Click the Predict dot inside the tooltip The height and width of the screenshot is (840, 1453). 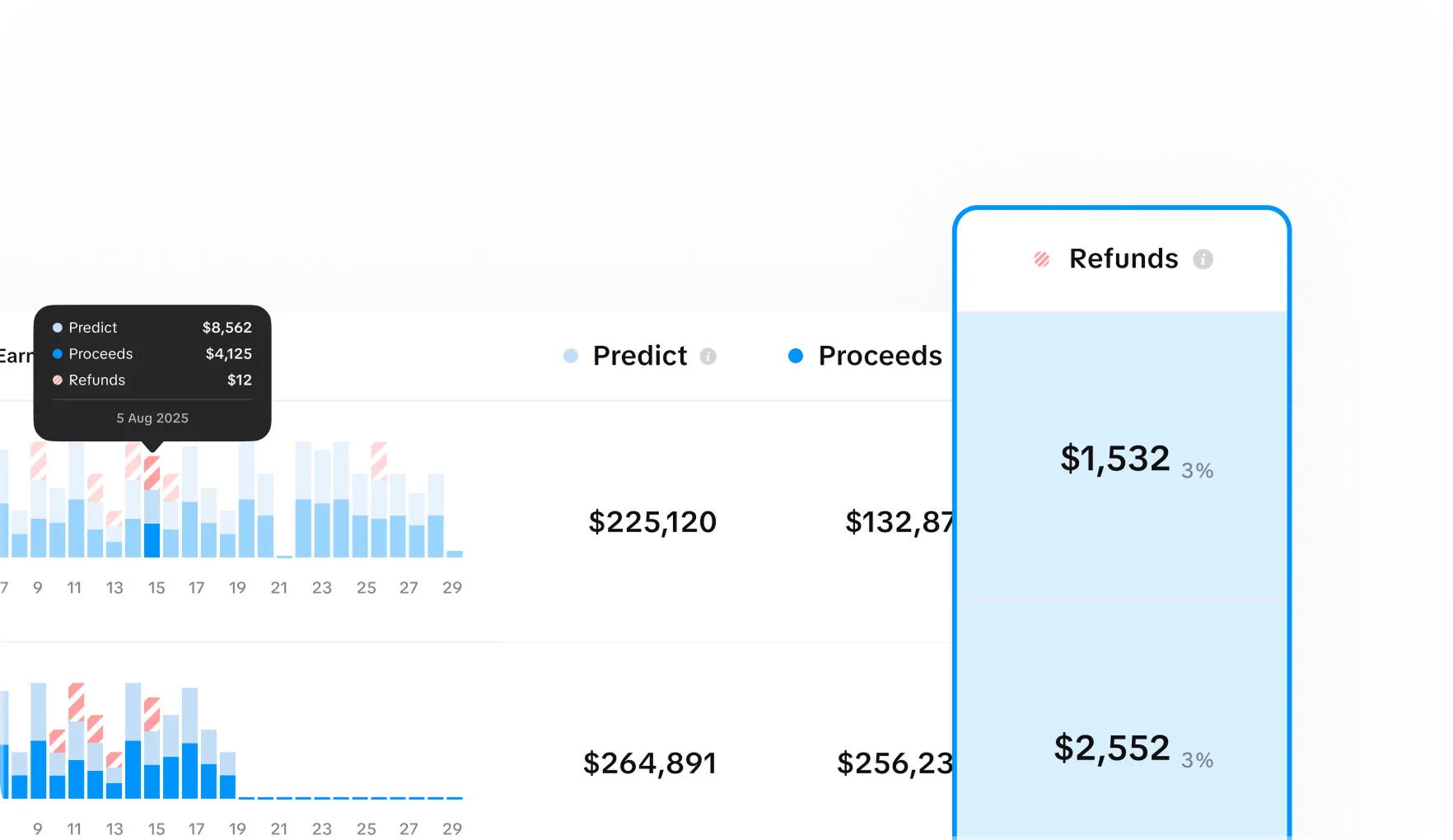point(57,327)
